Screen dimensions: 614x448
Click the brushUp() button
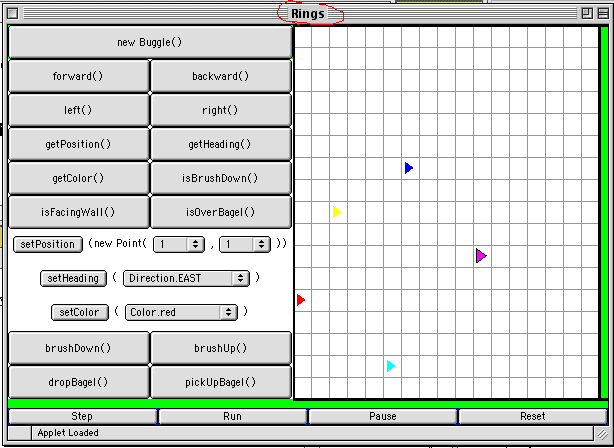[x=220, y=348]
